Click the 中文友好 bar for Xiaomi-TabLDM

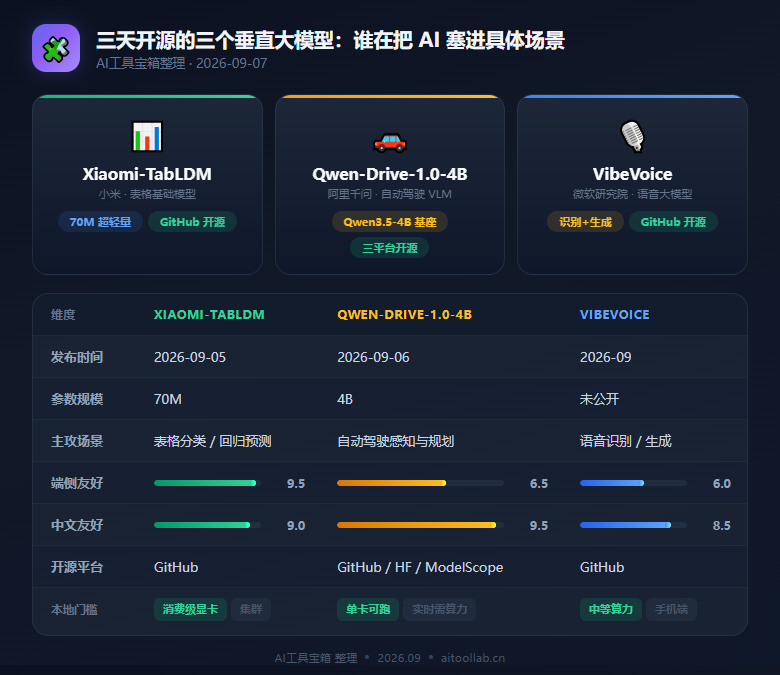click(x=207, y=525)
